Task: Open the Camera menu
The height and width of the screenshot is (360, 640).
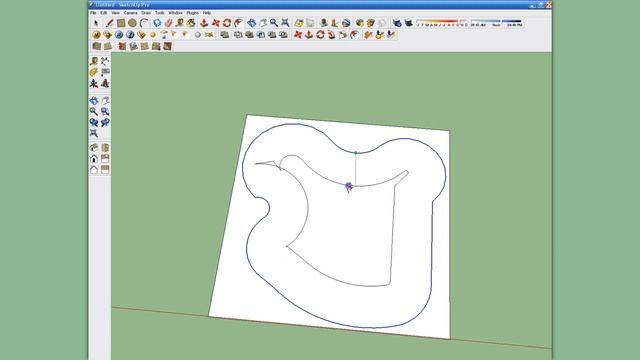Action: [131, 13]
